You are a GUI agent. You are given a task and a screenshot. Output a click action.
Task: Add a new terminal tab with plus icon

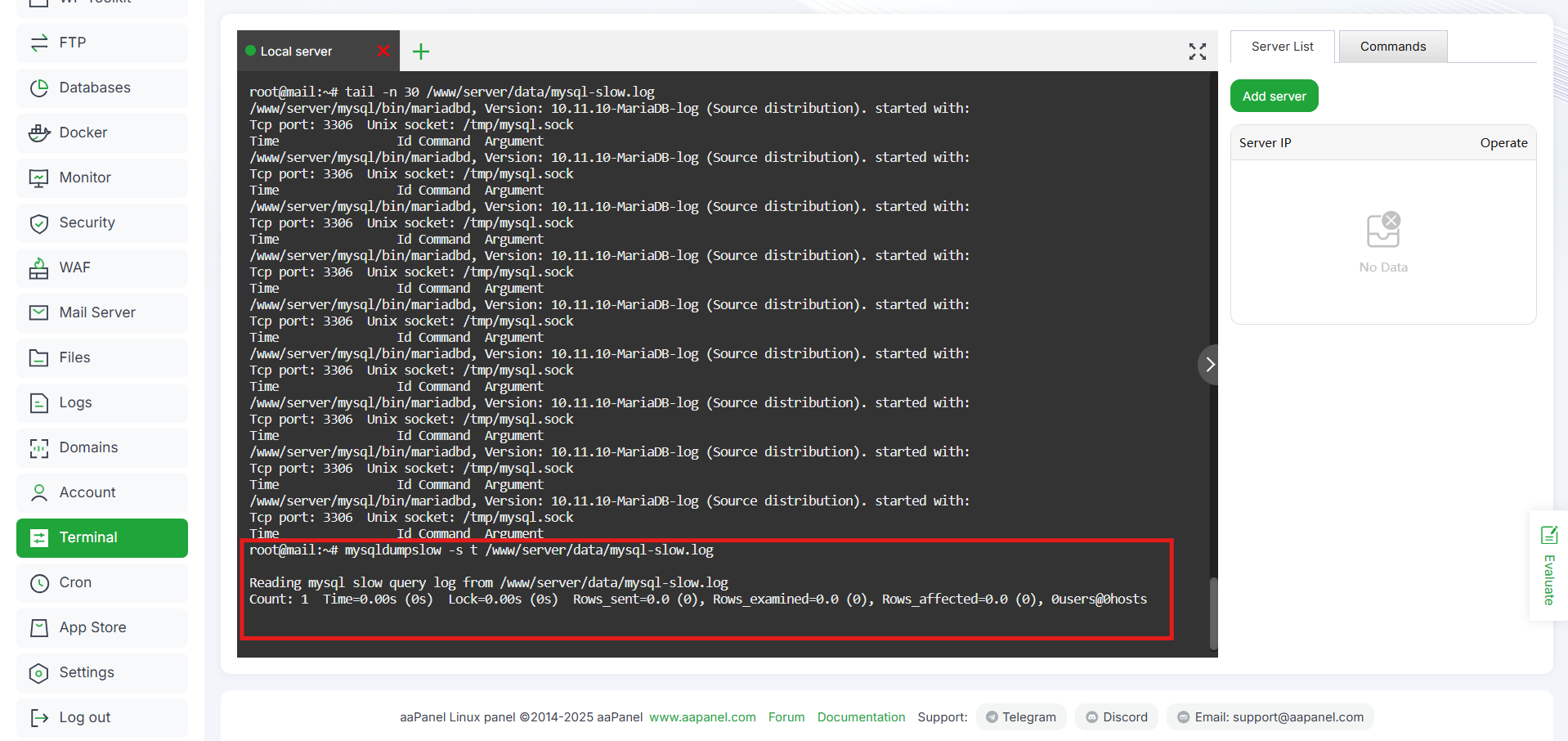tap(421, 52)
